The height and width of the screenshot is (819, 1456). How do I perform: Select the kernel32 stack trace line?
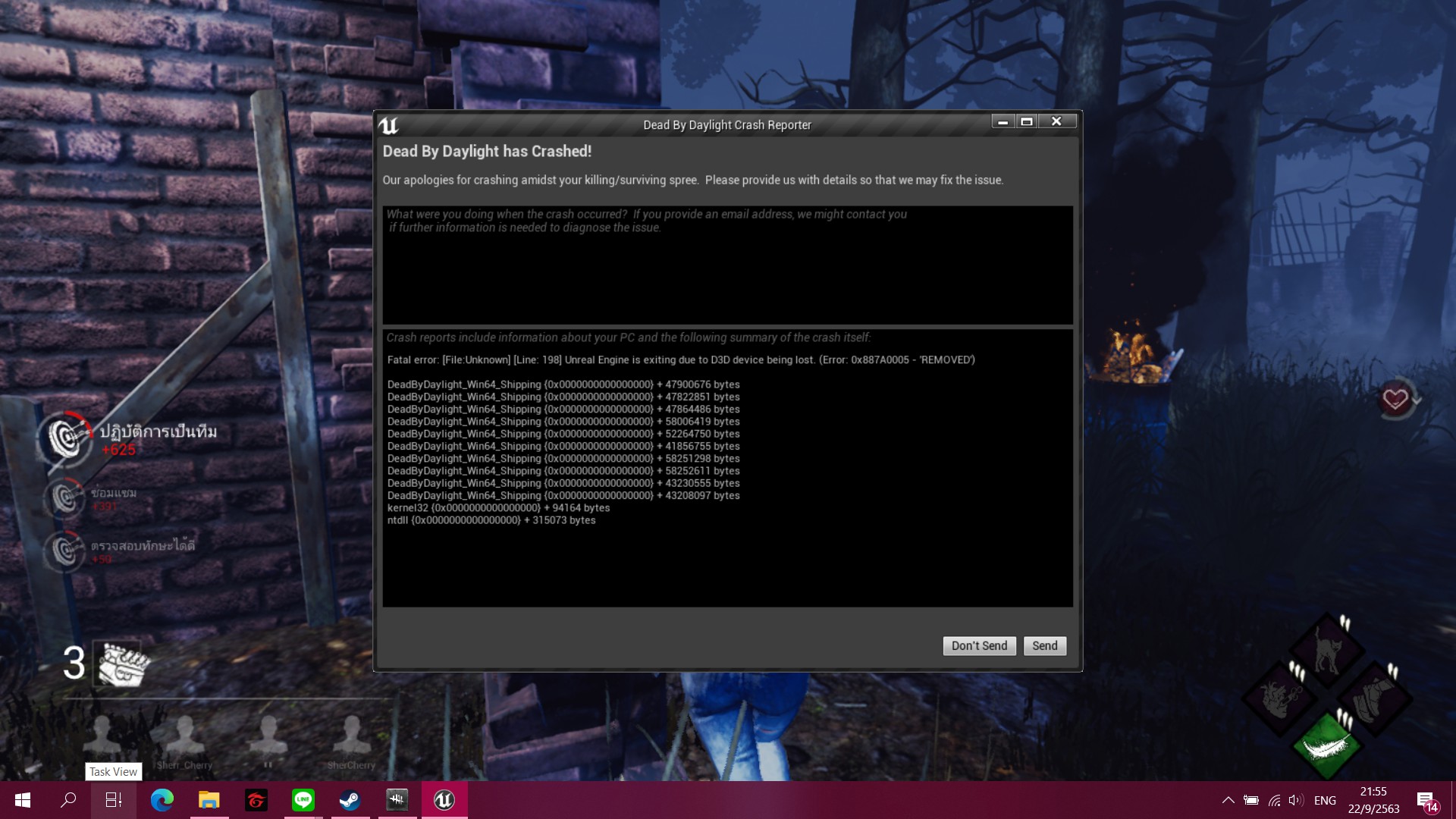(498, 507)
